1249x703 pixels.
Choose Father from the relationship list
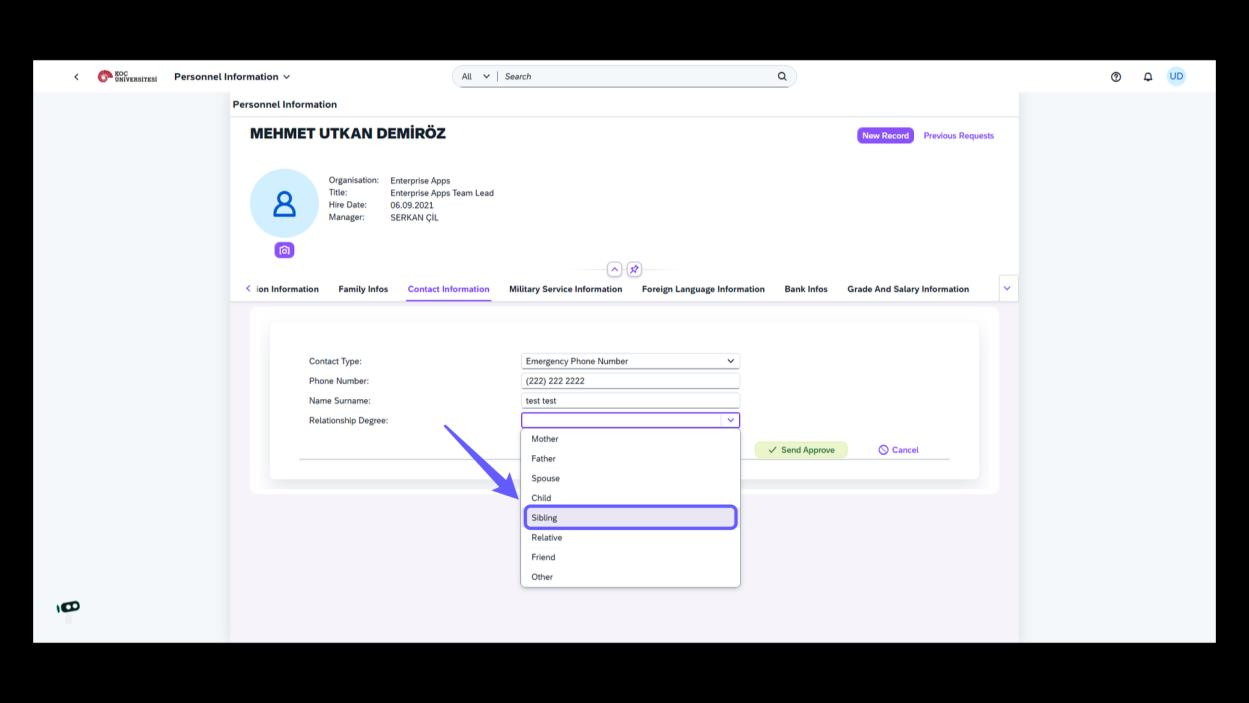(630, 459)
